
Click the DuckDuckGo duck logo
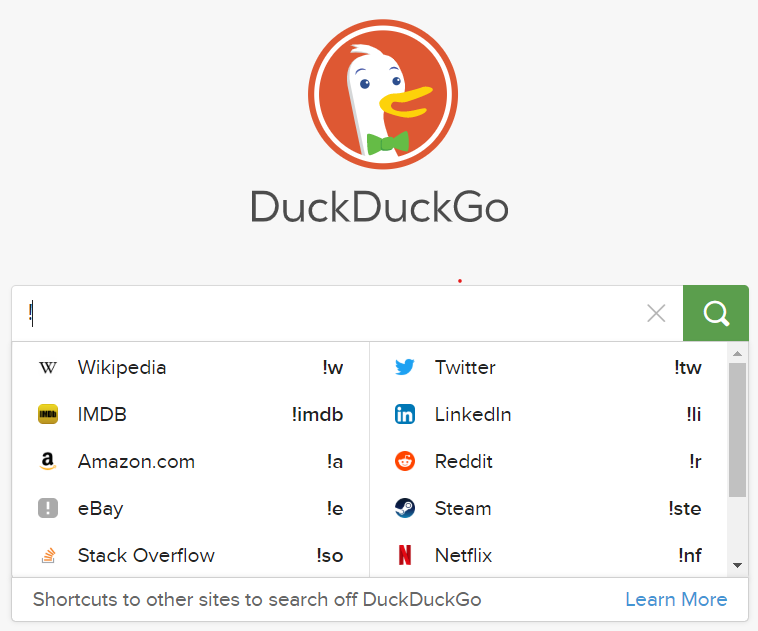[383, 94]
